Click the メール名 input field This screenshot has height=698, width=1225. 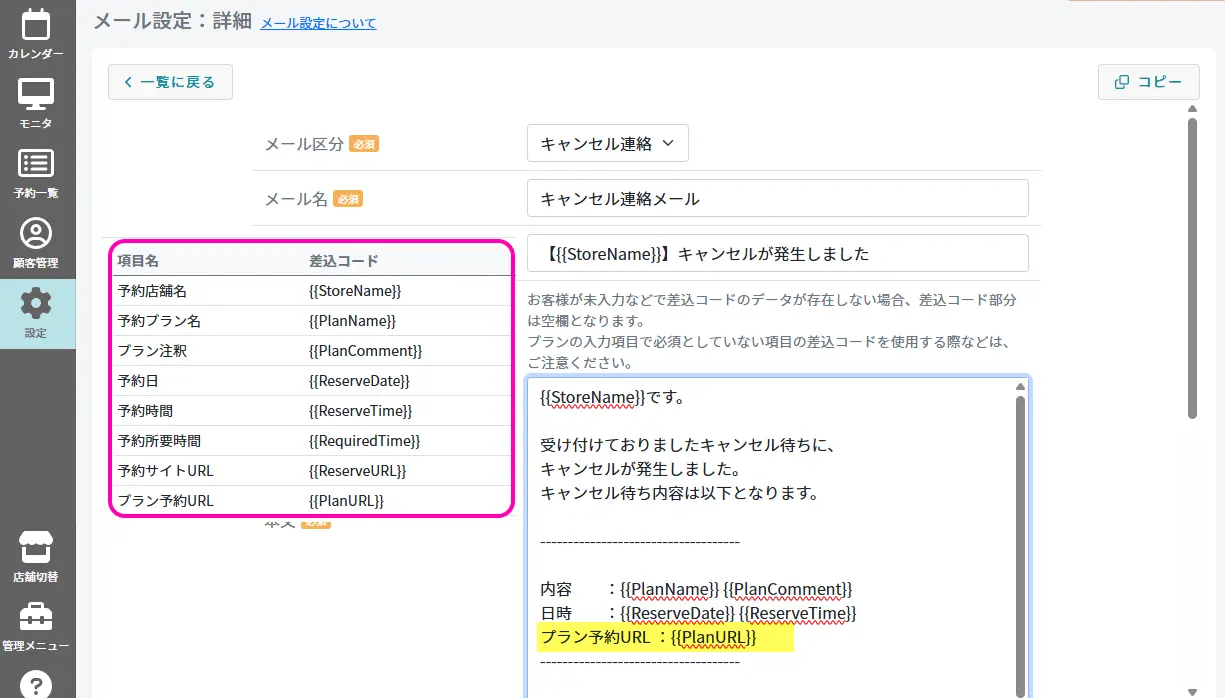[x=777, y=198]
